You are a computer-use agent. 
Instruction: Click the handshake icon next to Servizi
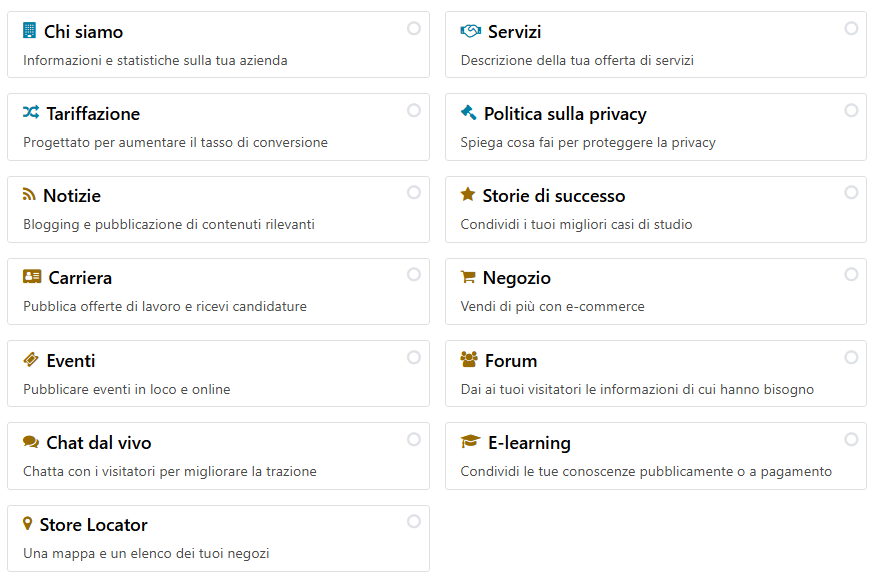tap(470, 31)
